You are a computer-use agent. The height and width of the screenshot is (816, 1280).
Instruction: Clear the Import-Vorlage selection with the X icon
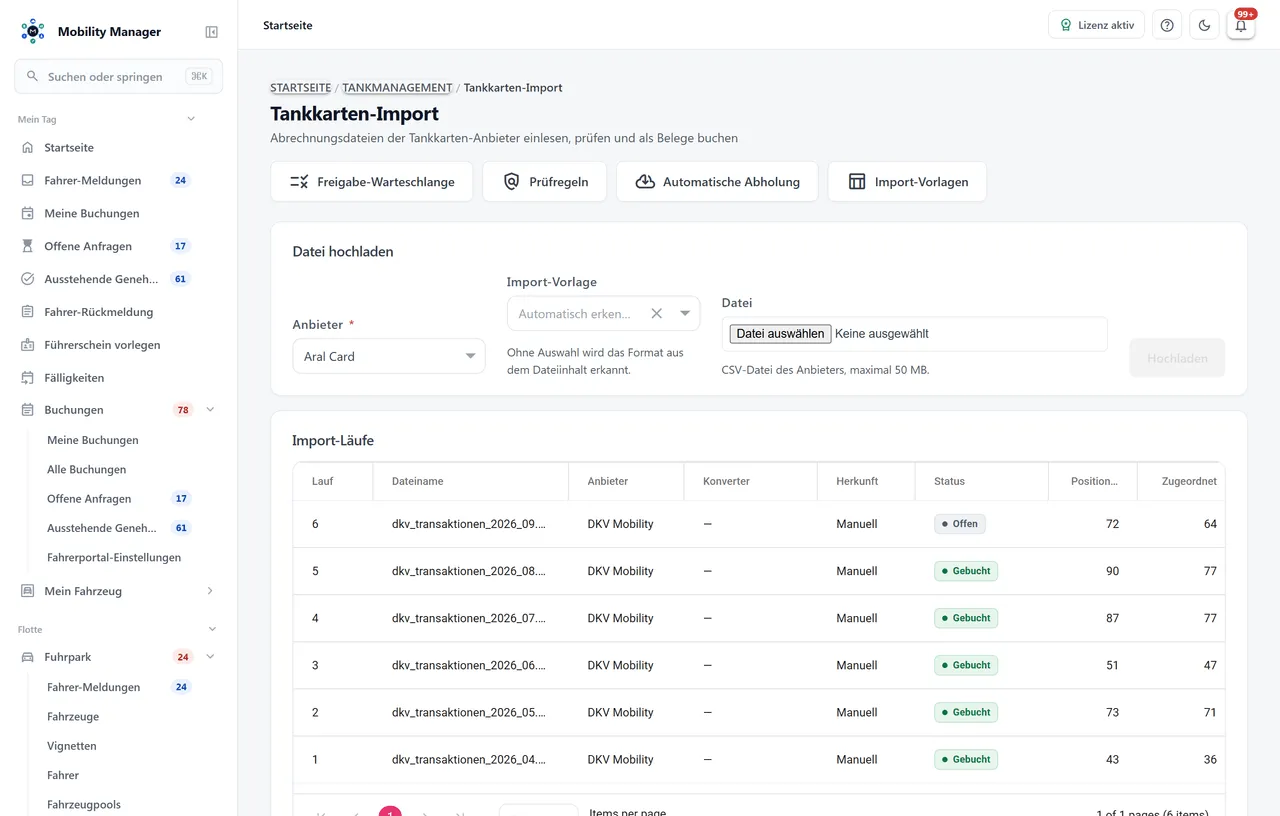657,313
